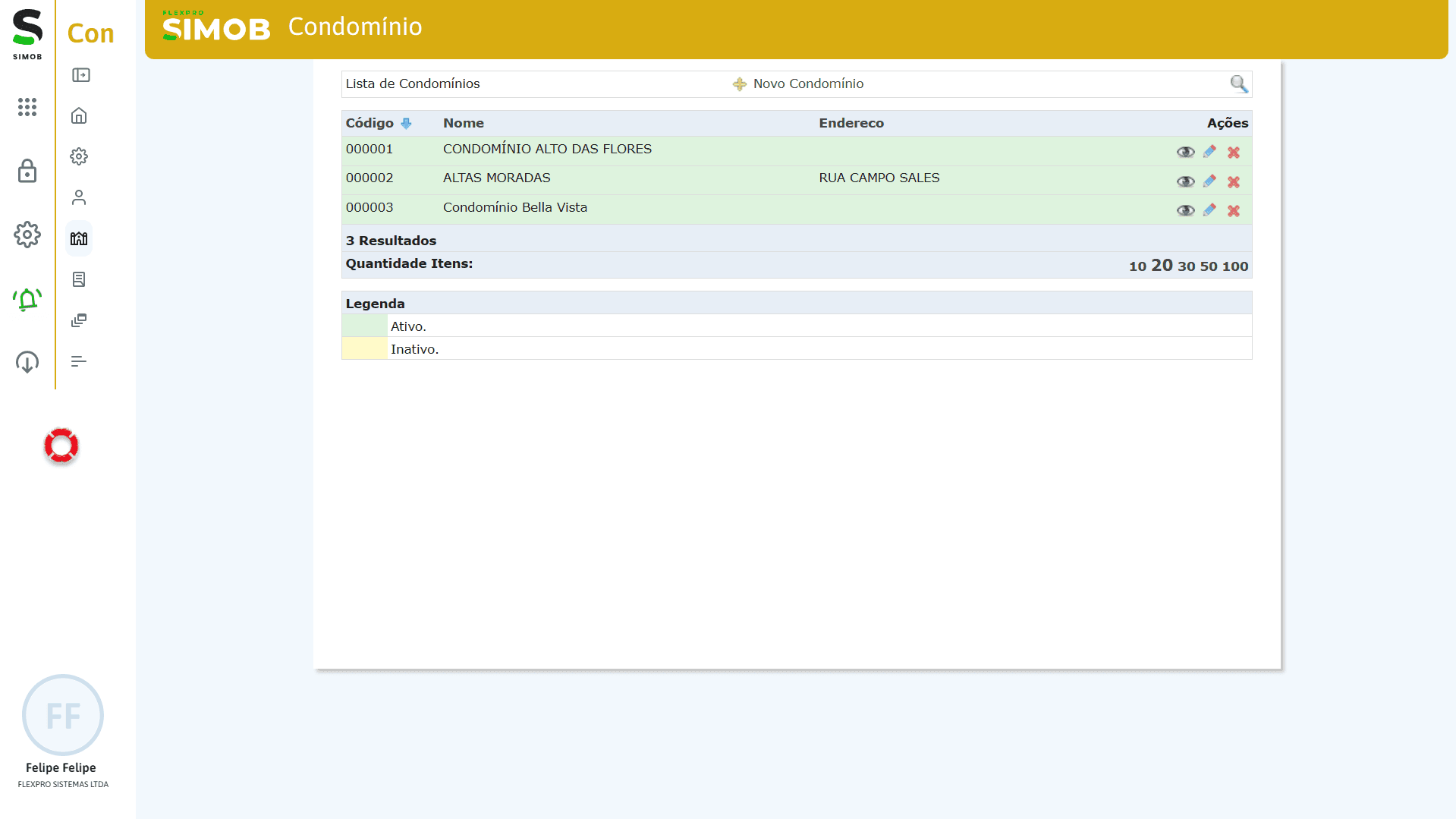Click the padlock security icon

point(27,171)
